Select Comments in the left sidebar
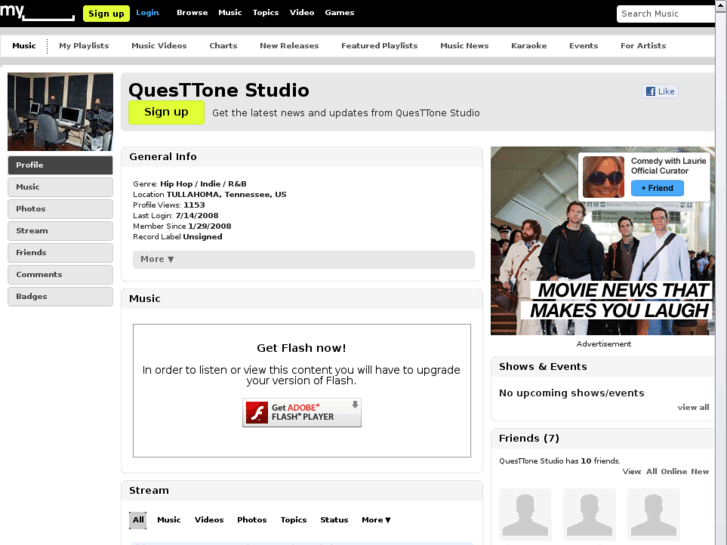 60,274
